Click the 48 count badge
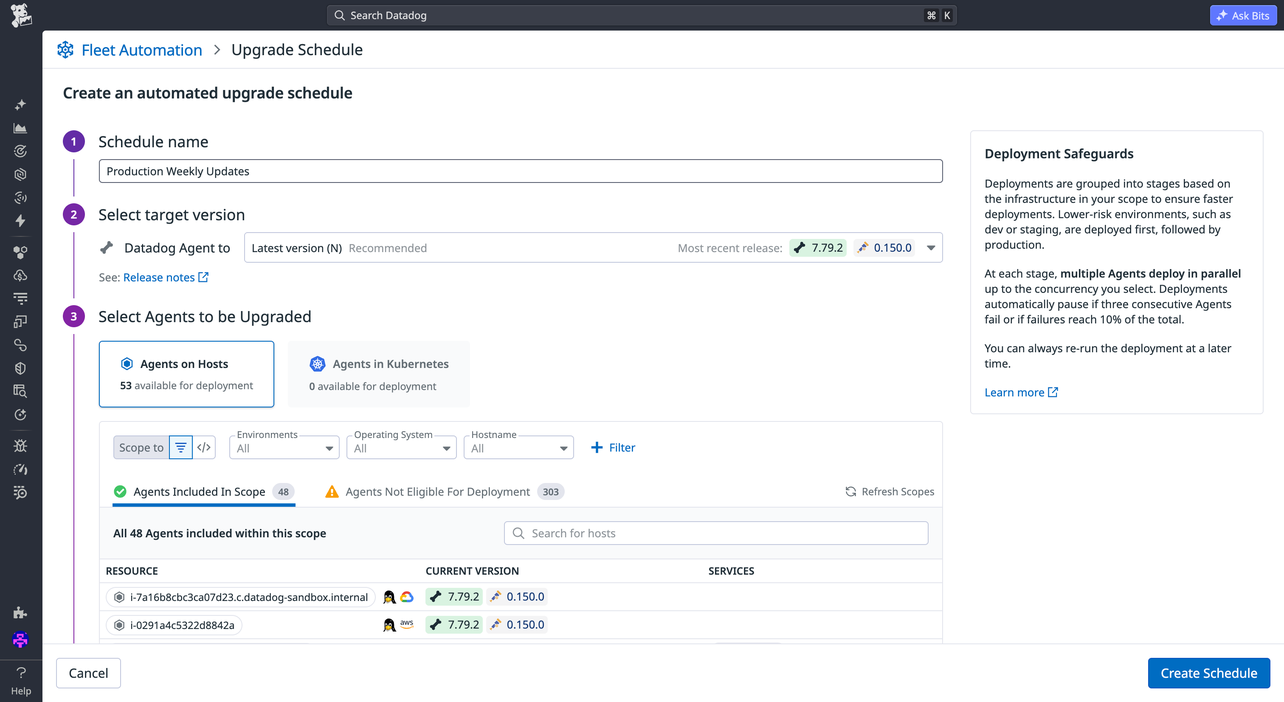Image resolution: width=1284 pixels, height=702 pixels. 284,492
